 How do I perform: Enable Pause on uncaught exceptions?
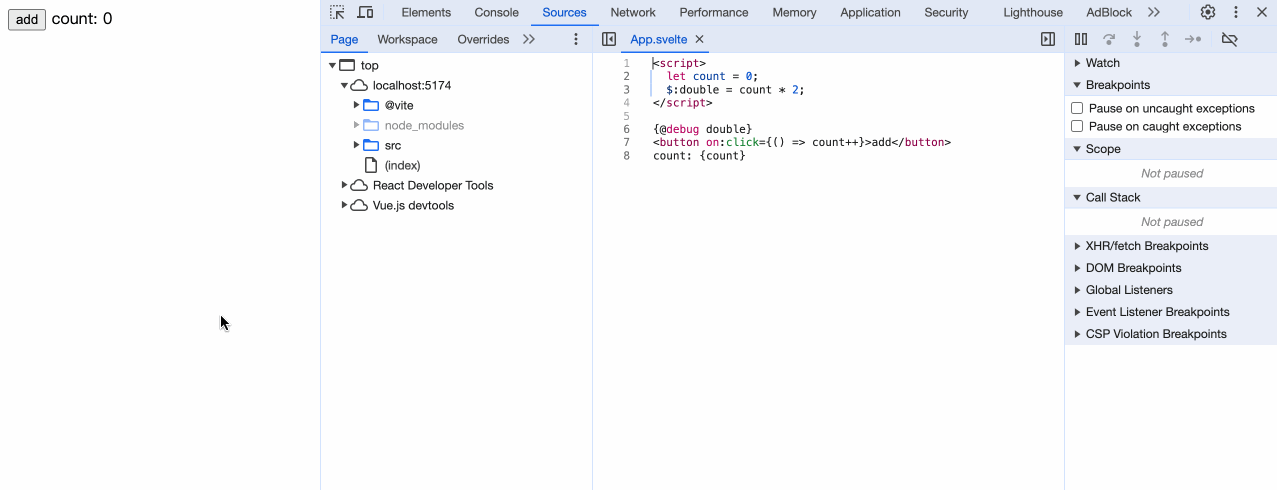(1077, 108)
